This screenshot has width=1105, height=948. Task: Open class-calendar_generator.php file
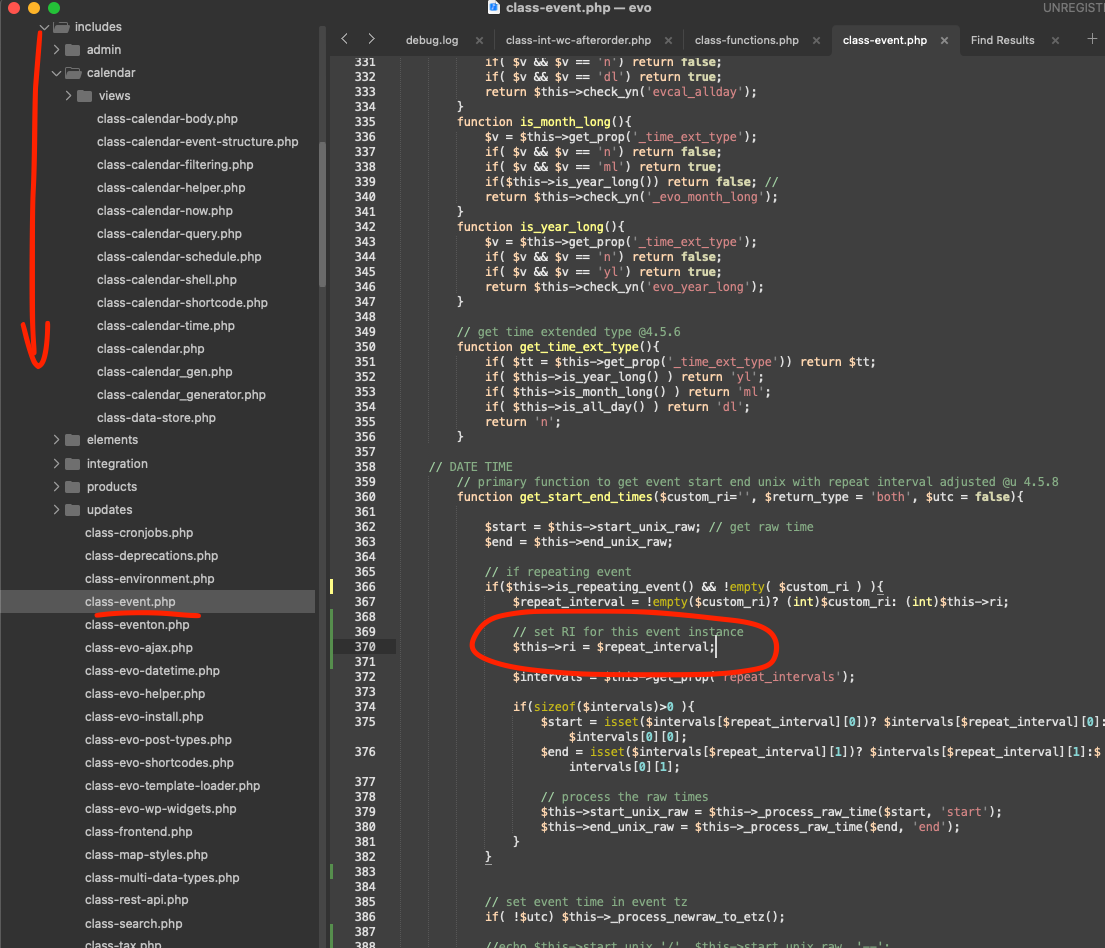point(181,395)
